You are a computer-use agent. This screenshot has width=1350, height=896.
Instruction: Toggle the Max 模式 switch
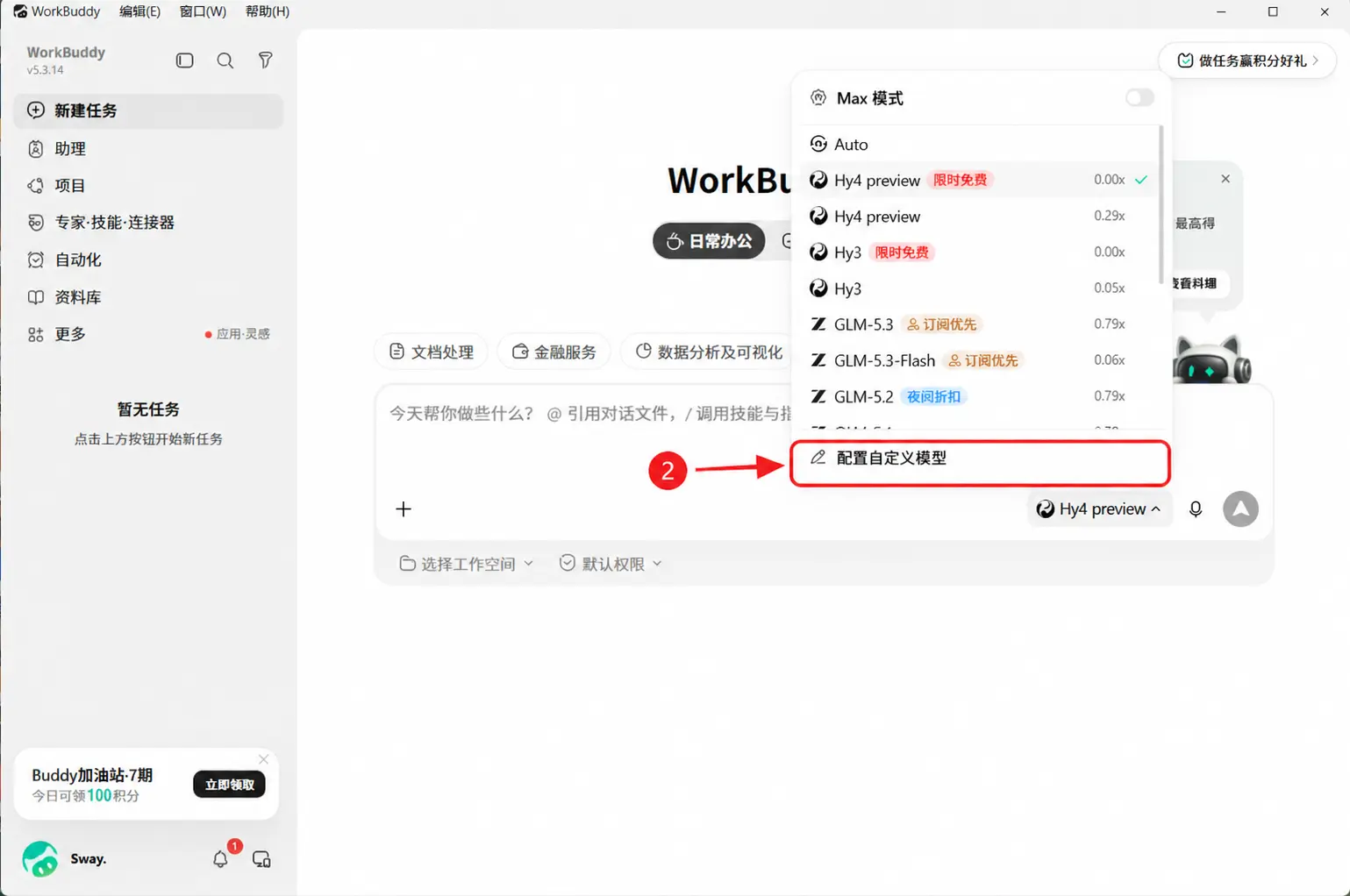click(x=1139, y=97)
